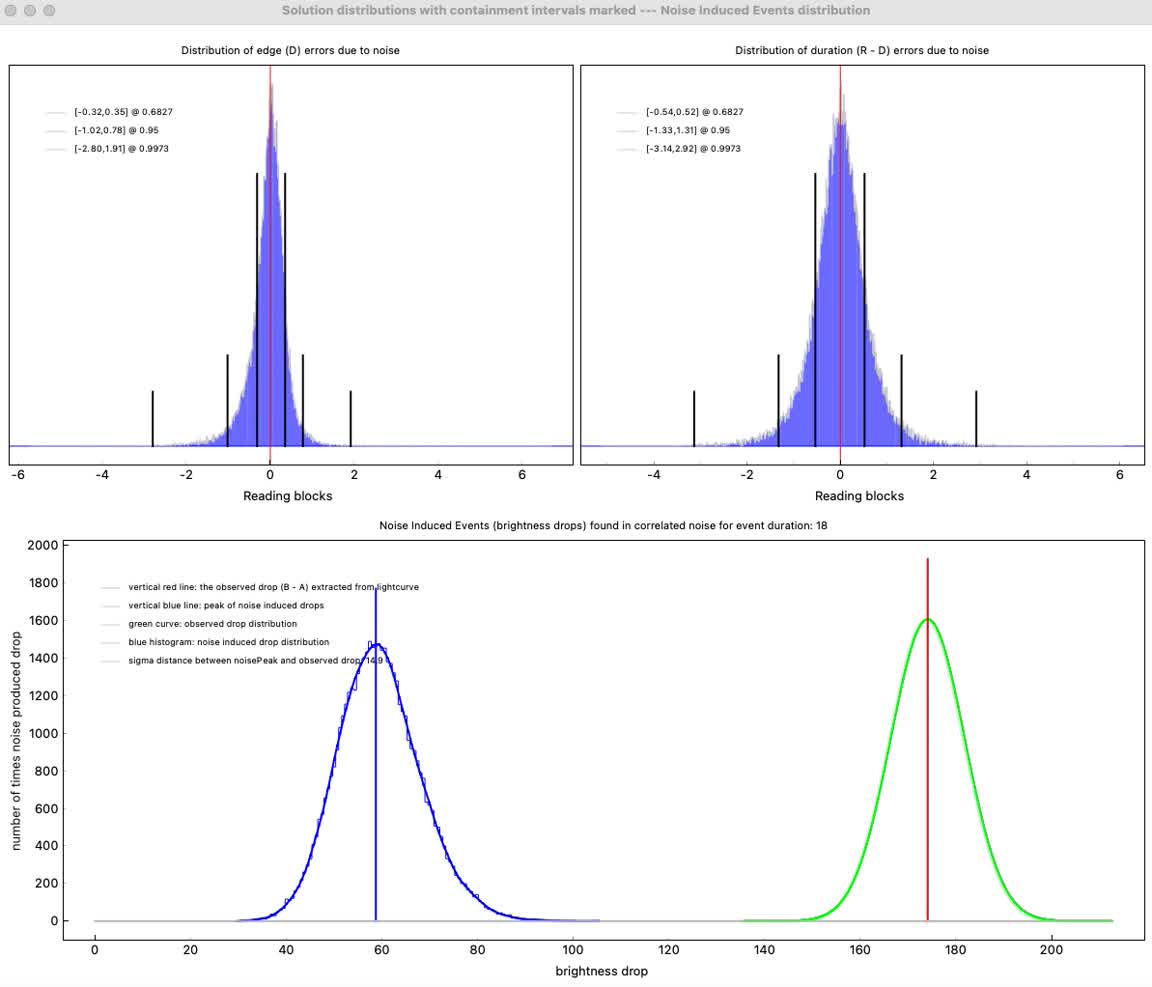
Task: Click the duration (R - D) errors plot title
Action: click(861, 50)
